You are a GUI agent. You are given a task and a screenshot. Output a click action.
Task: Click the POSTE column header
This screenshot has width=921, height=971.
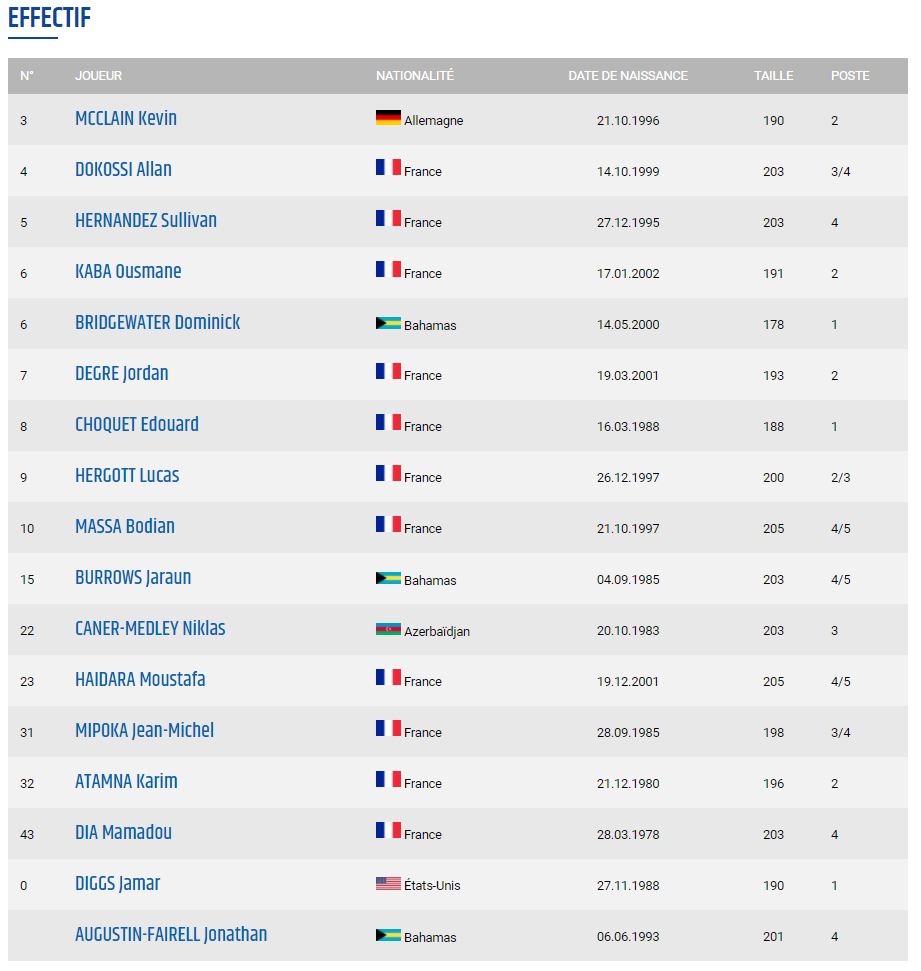[850, 76]
